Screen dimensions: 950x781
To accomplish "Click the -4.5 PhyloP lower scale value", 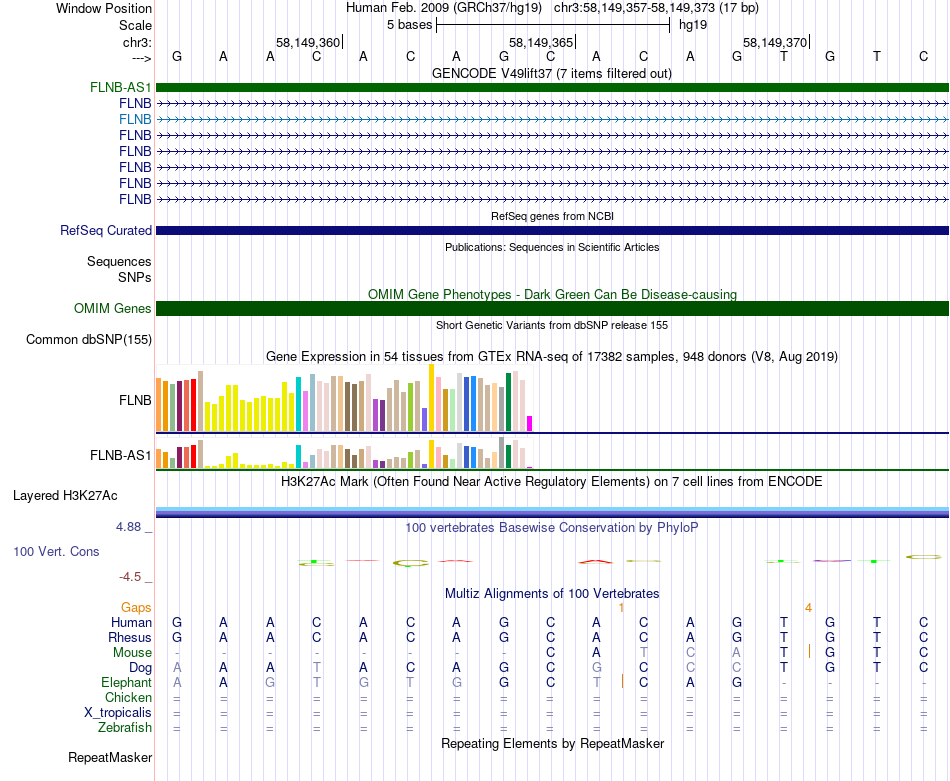I will coord(130,577).
